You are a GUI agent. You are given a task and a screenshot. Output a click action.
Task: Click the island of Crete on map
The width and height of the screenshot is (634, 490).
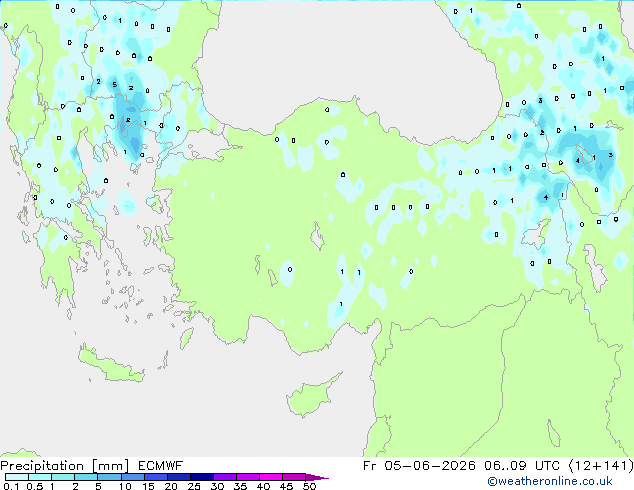110,366
